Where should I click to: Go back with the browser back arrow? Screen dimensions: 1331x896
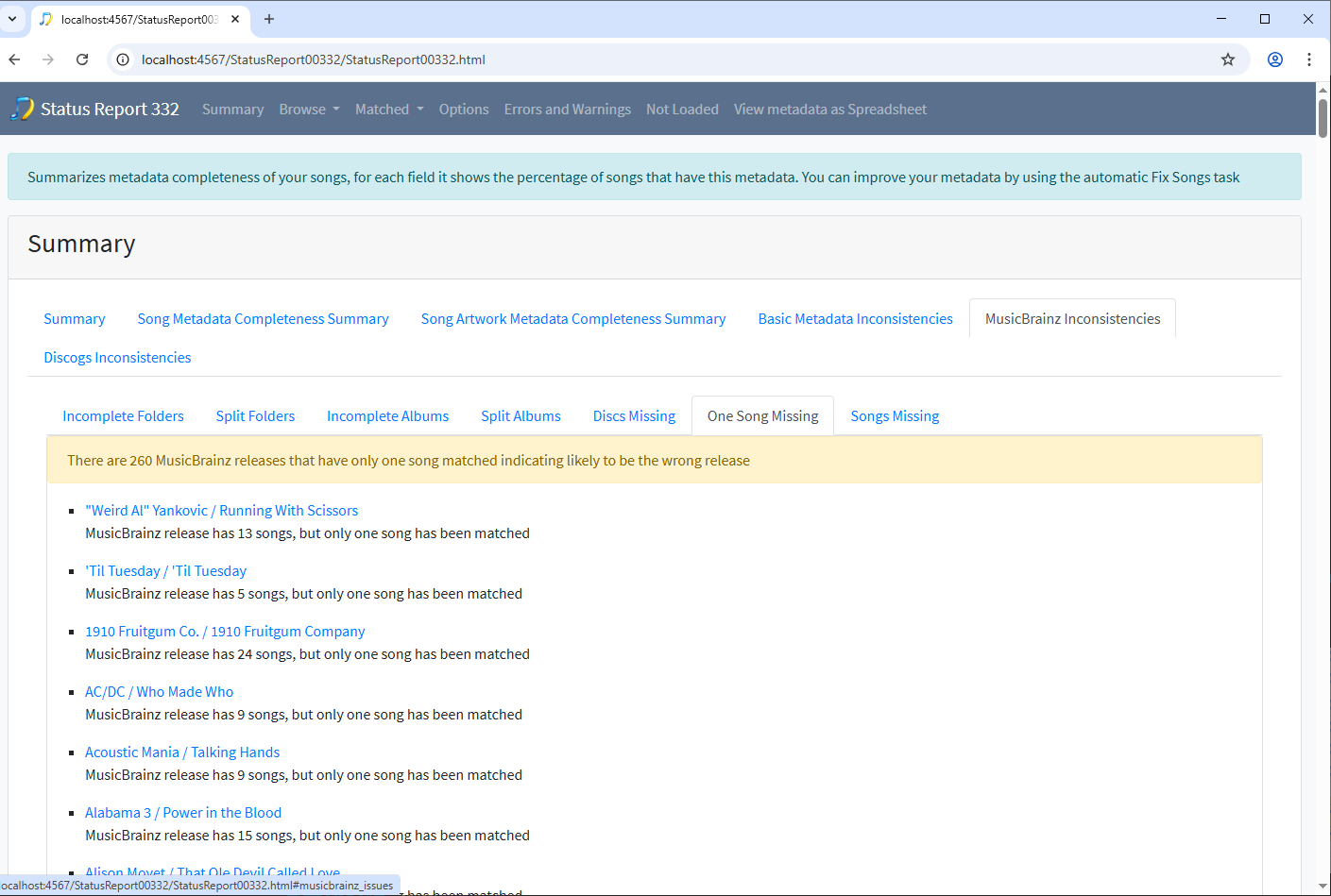coord(14,59)
